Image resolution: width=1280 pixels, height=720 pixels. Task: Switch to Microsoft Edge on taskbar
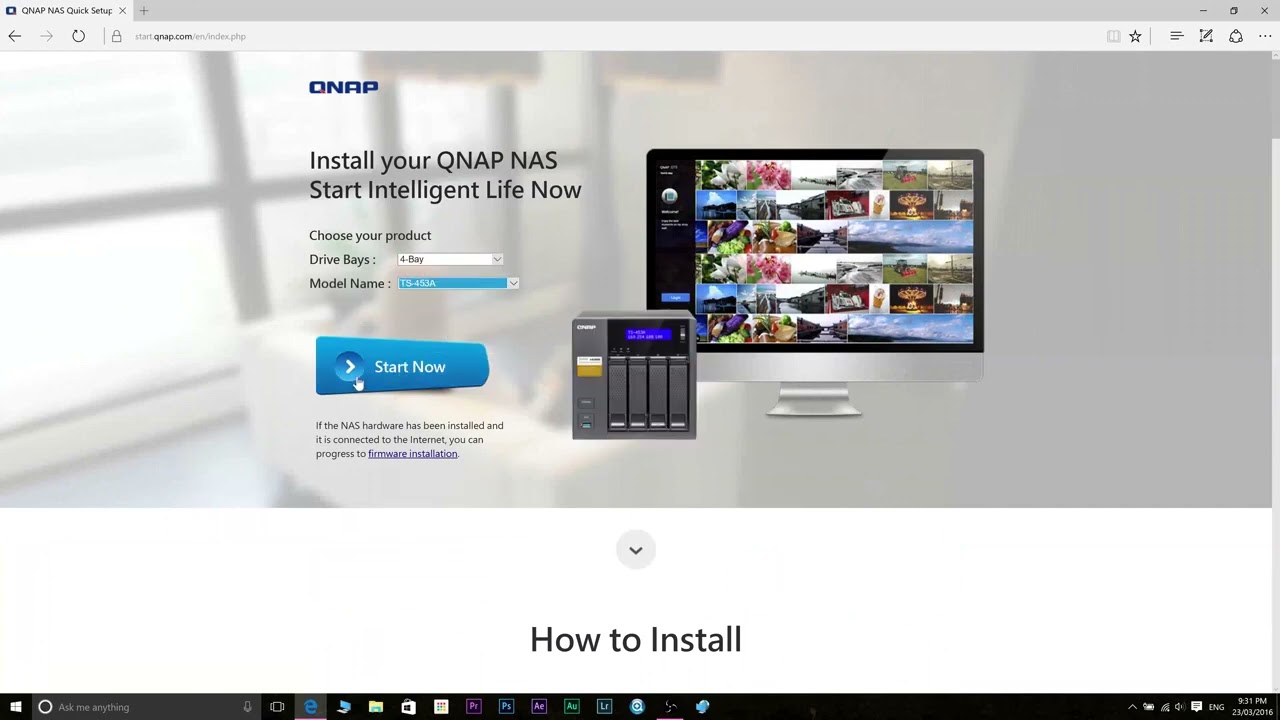coord(310,706)
